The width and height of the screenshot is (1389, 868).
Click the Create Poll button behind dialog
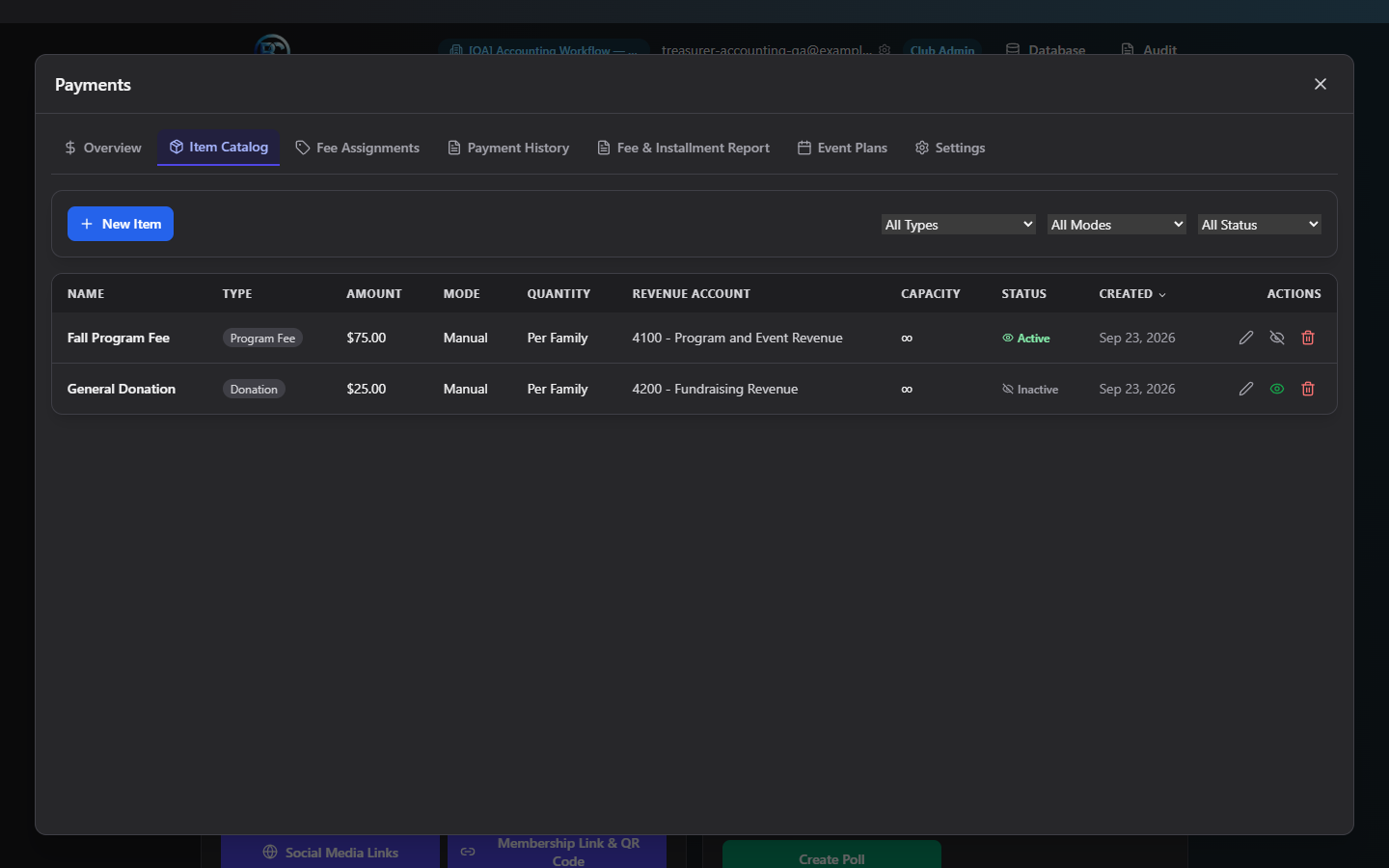(x=831, y=856)
